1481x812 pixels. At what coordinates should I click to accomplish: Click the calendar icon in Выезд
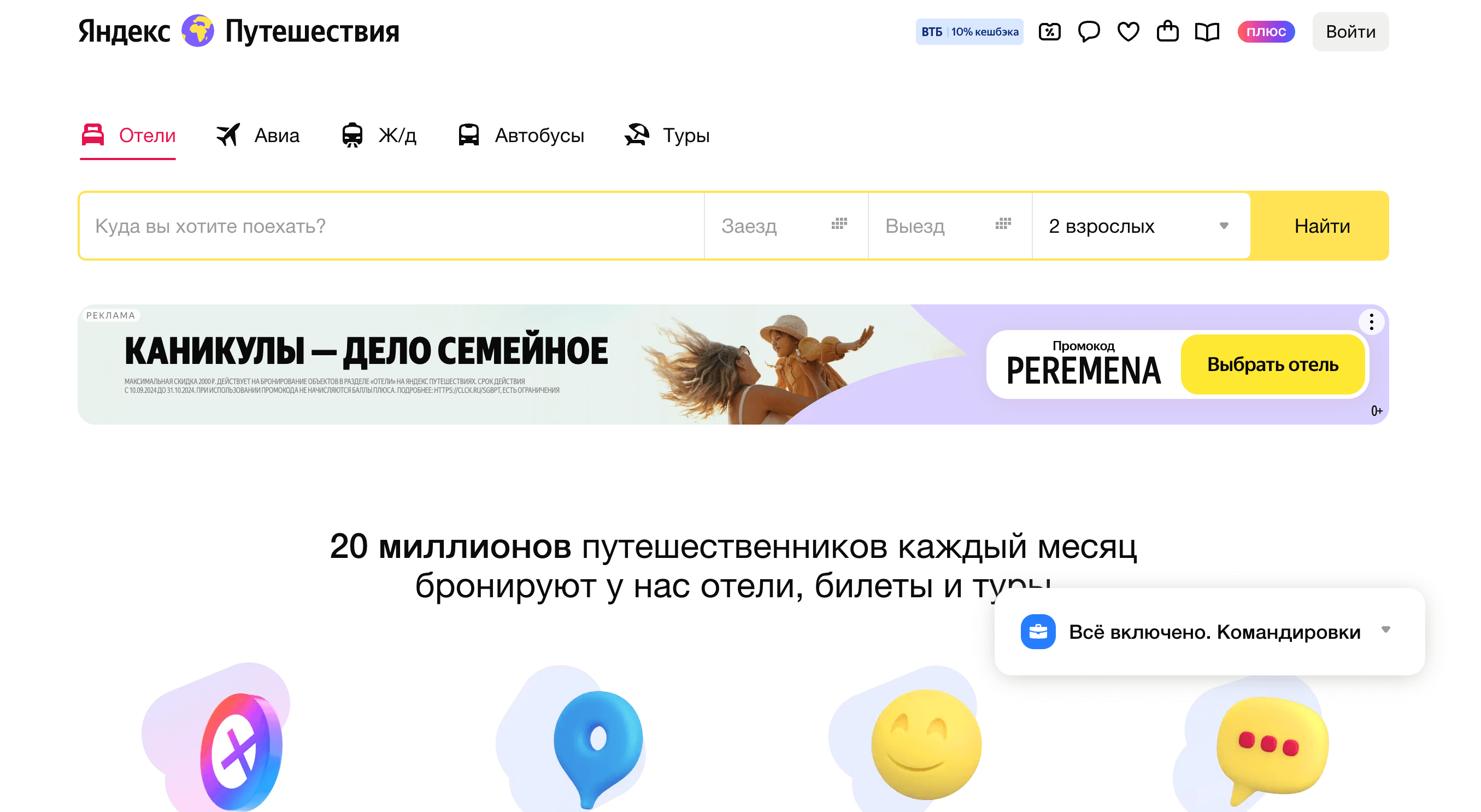pyautogui.click(x=1003, y=224)
